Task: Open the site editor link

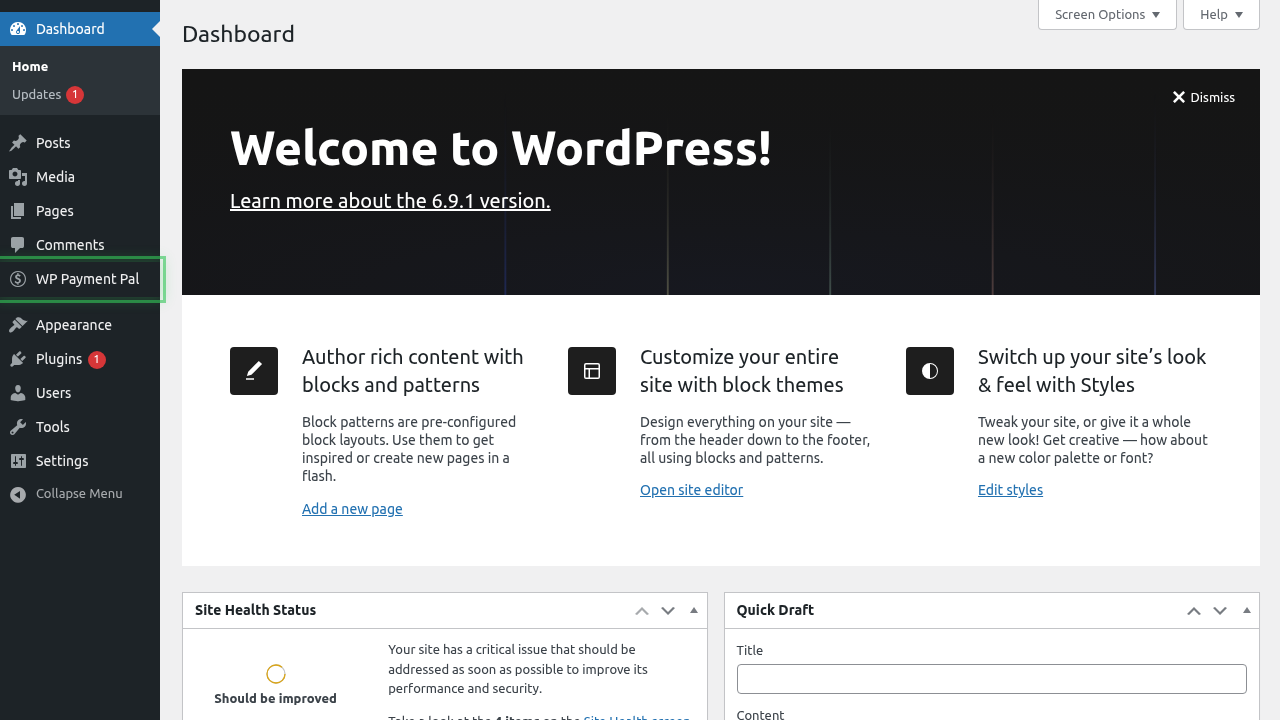Action: 691,490
